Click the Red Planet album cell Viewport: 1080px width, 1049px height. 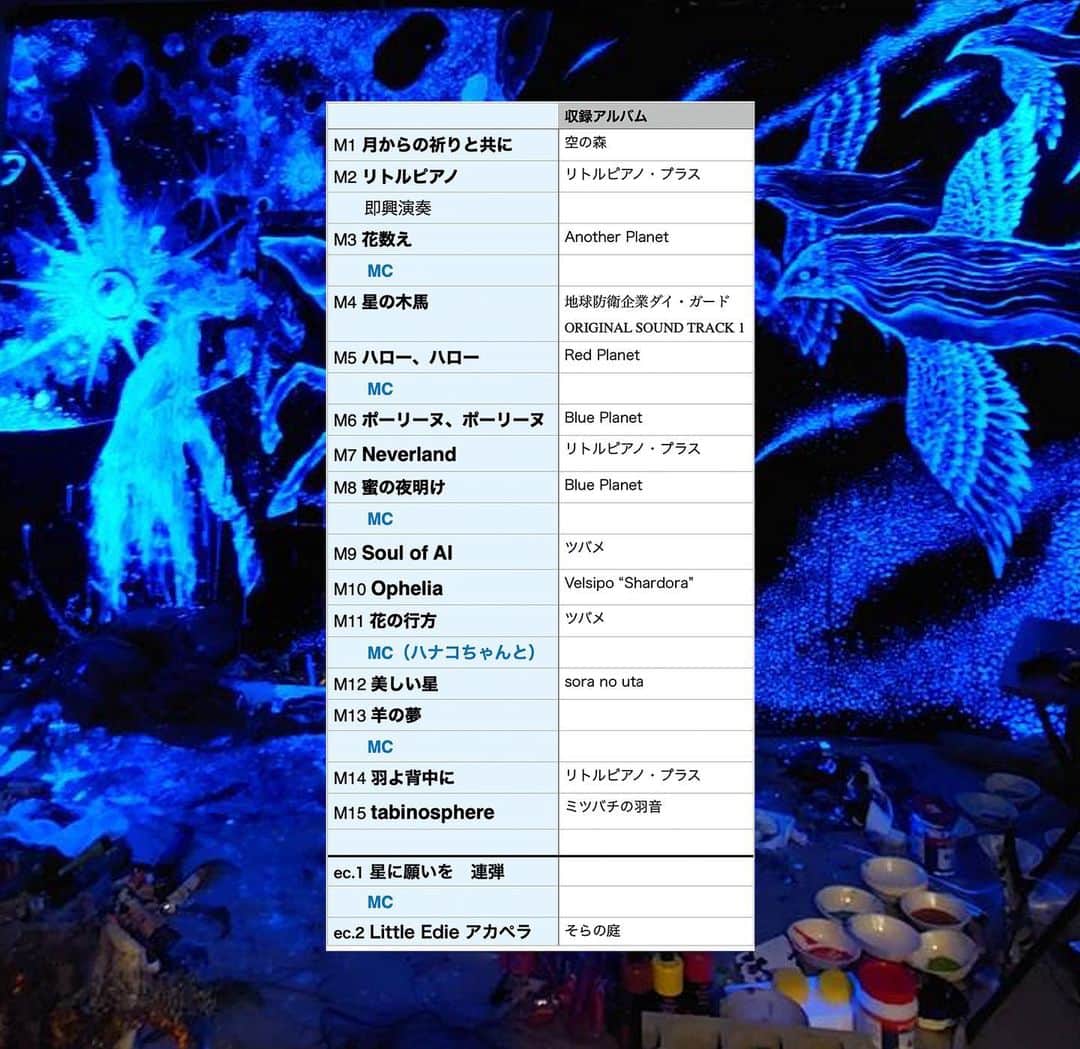point(656,357)
